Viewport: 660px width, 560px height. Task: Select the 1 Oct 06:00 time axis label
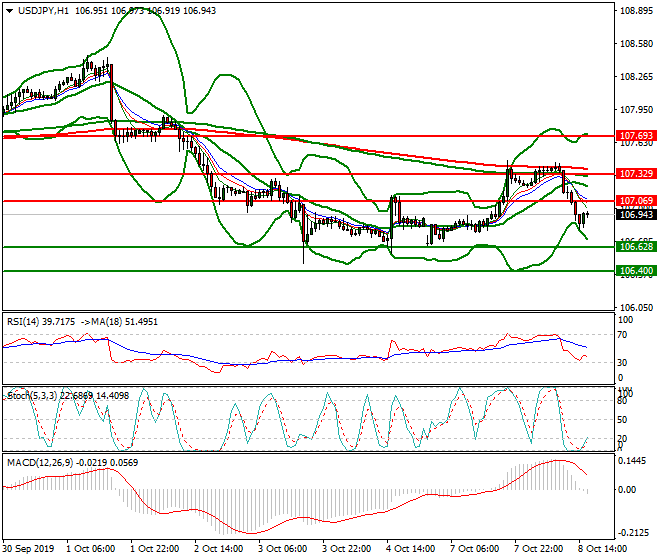[90, 549]
